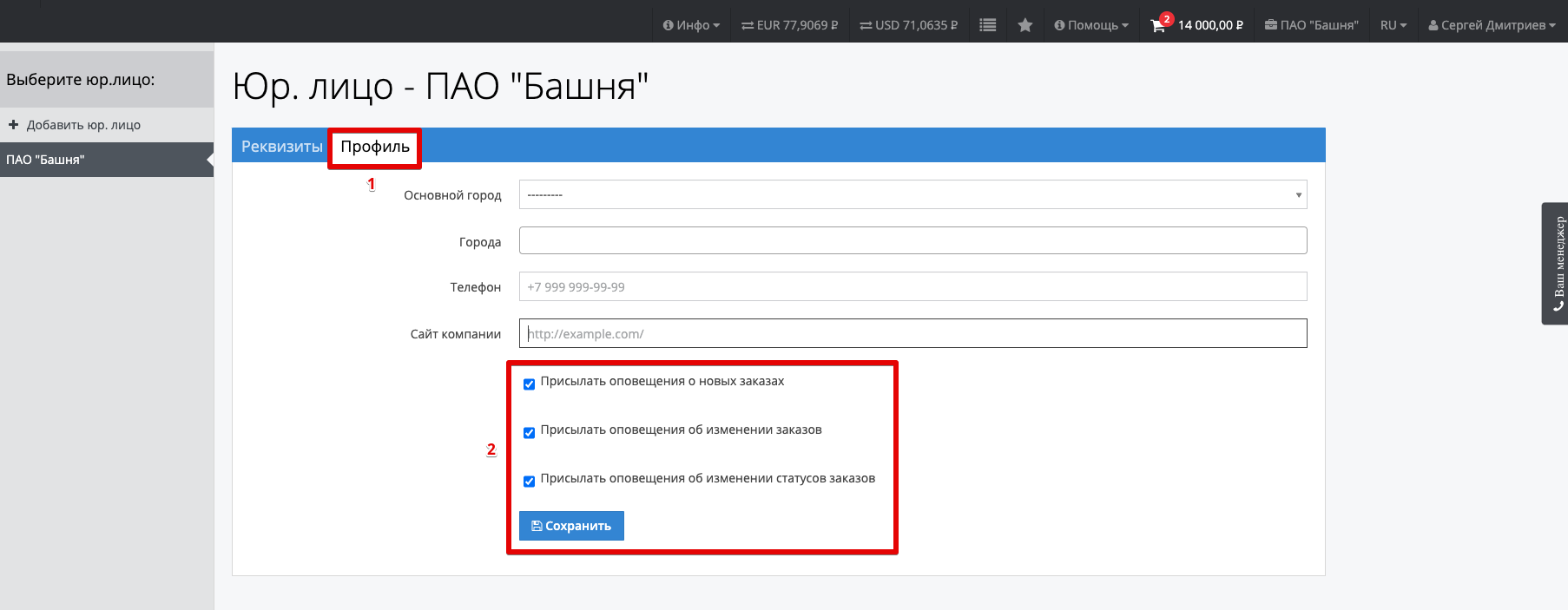Click the Телефон input field

pos(912,287)
